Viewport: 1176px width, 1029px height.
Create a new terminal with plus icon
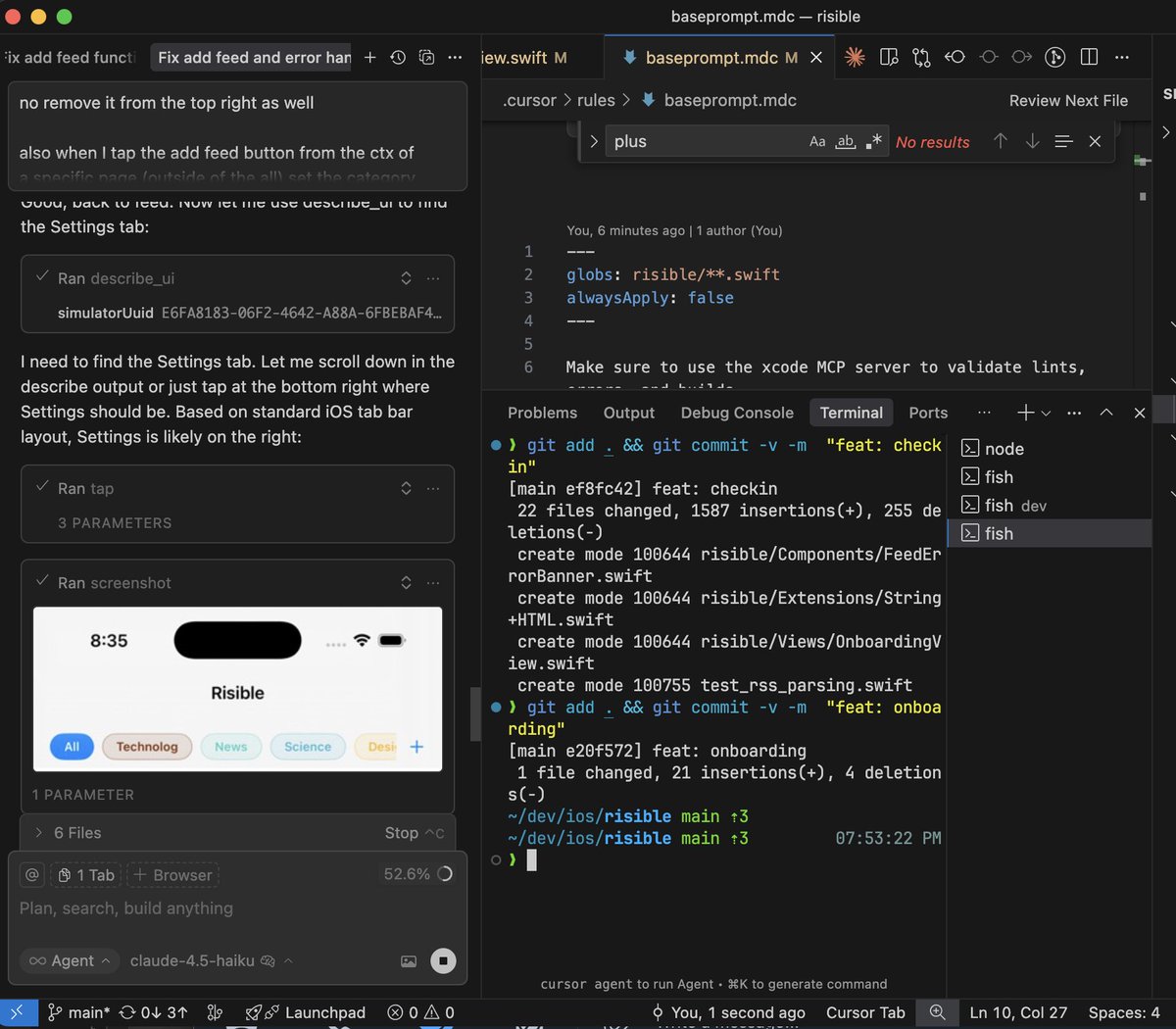(x=1025, y=413)
